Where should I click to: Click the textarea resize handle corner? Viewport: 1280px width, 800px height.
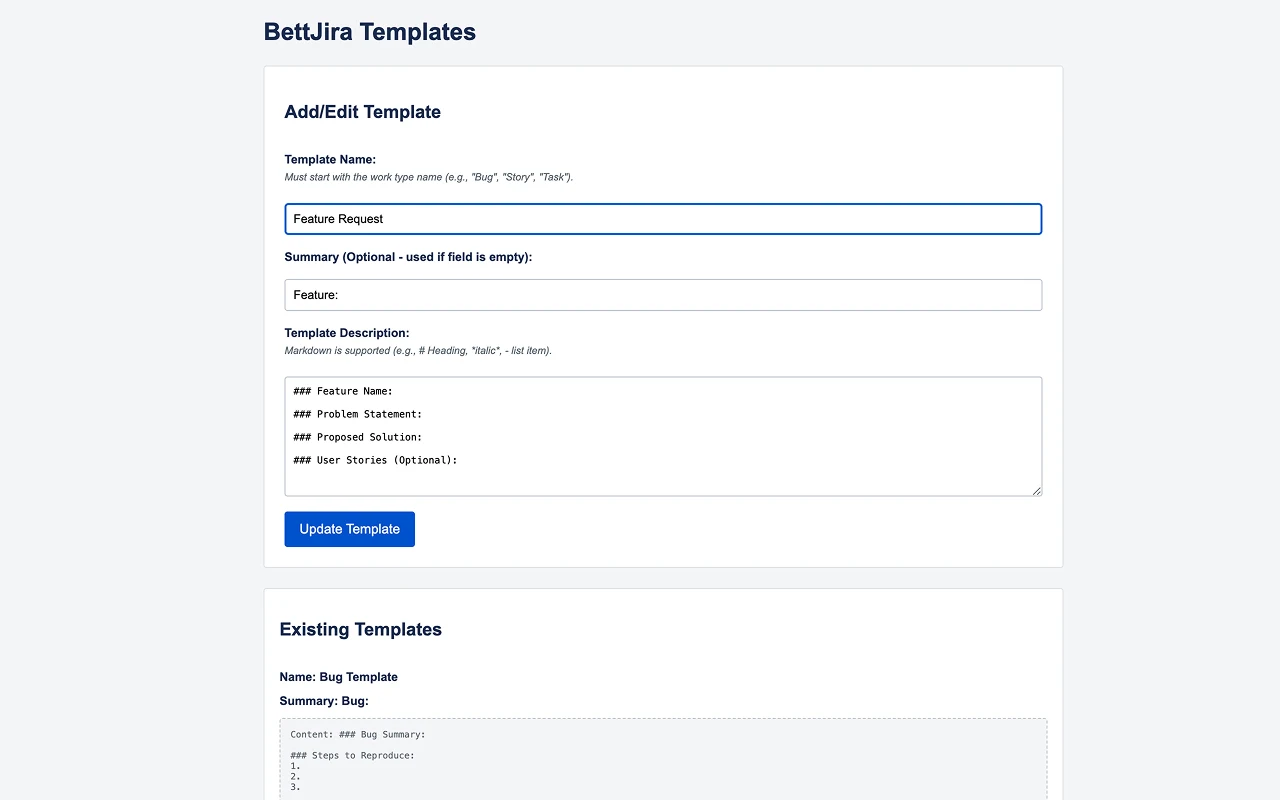[x=1036, y=490]
